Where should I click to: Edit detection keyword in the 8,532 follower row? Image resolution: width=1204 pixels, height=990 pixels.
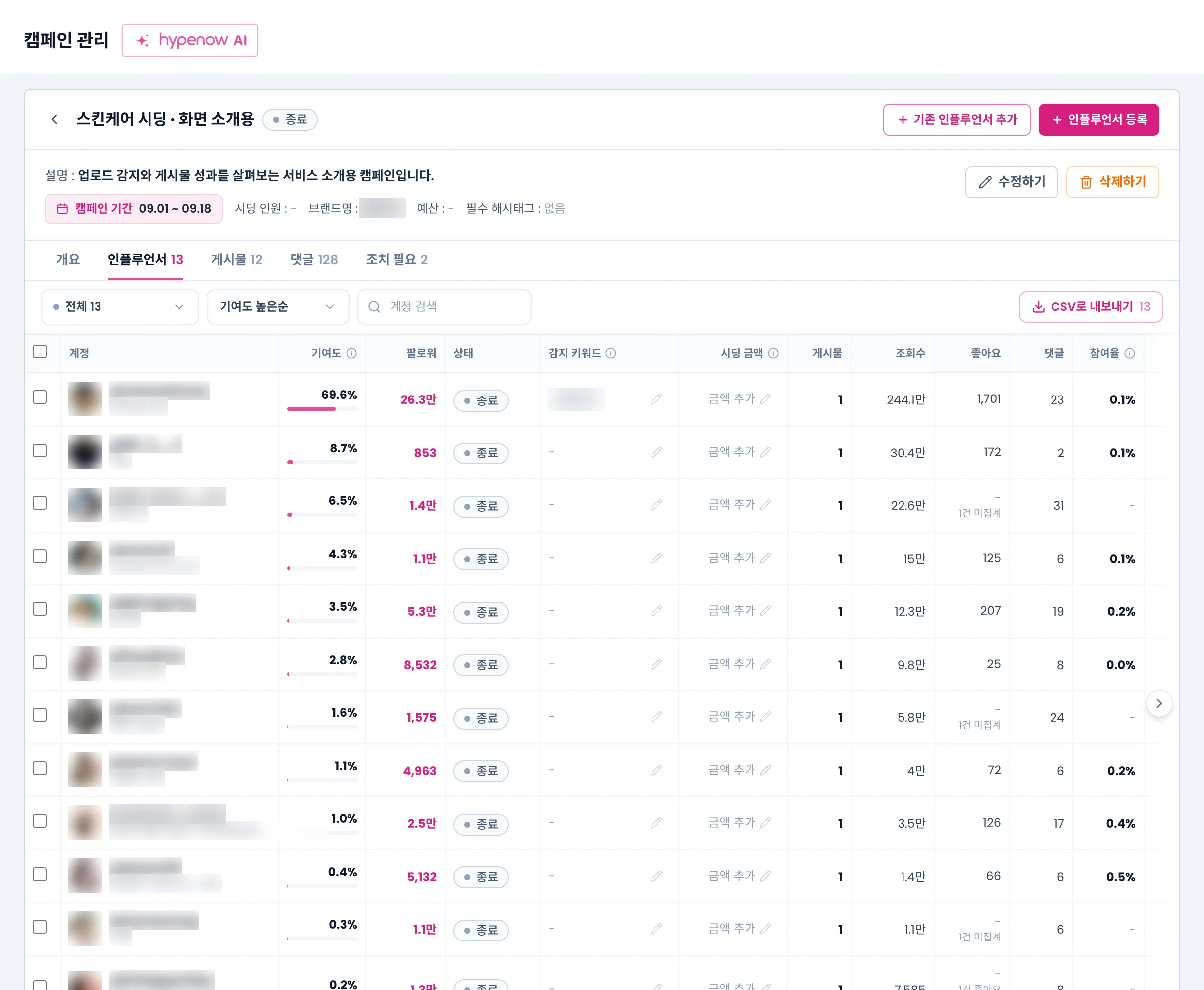coord(656,664)
